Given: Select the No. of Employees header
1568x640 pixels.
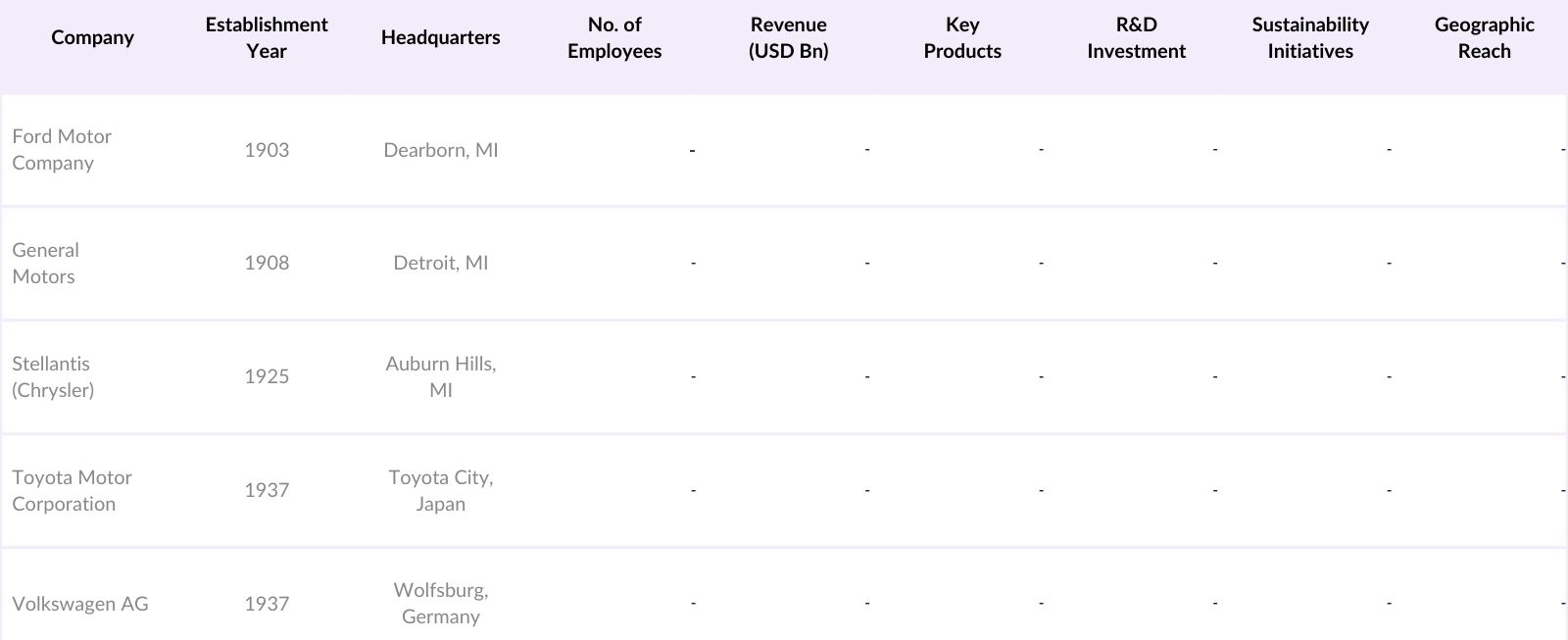Looking at the screenshot, I should click(x=614, y=37).
